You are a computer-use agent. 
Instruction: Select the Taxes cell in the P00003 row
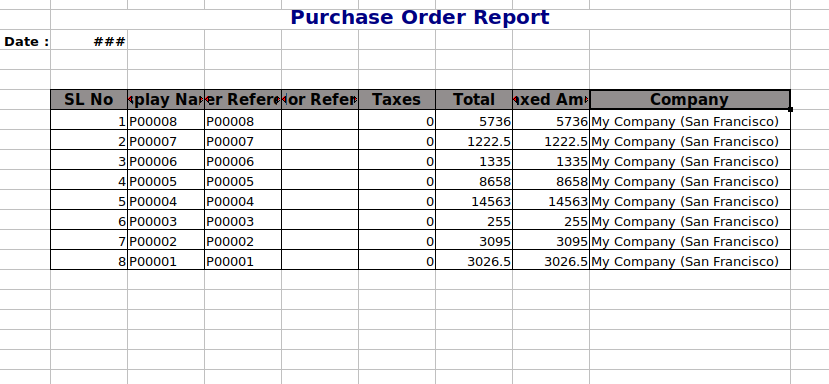point(397,222)
